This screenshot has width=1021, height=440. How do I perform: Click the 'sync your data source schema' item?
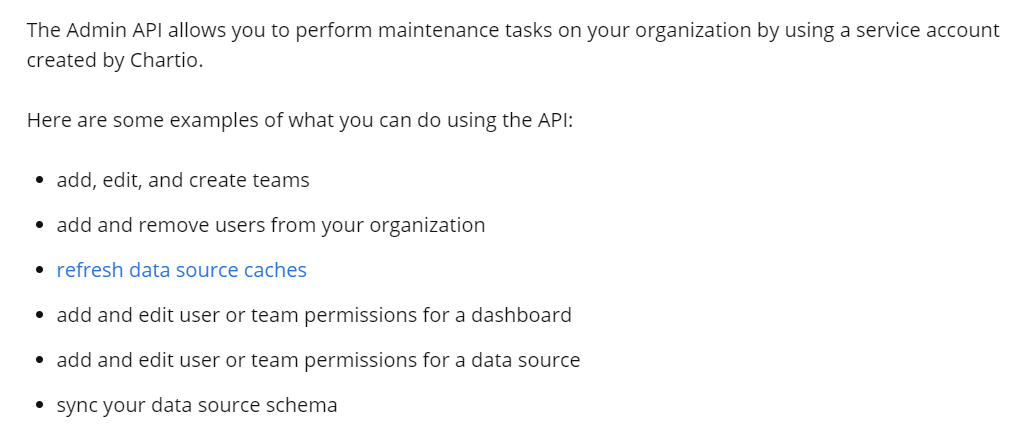pos(197,405)
